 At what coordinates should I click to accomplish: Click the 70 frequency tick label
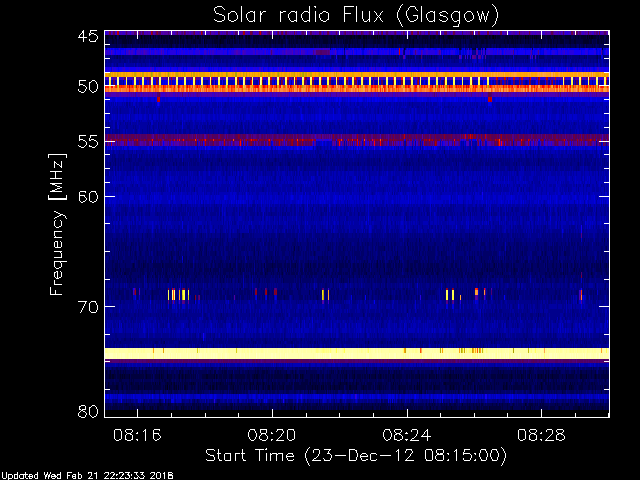click(88, 307)
